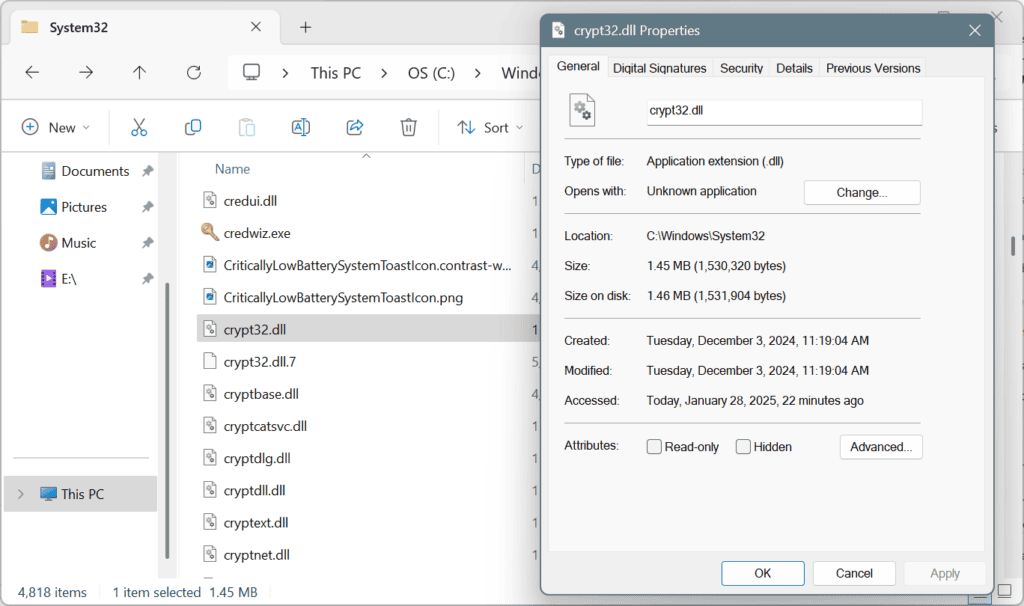Open Advanced attribute settings
The width and height of the screenshot is (1024, 606).
pyautogui.click(x=881, y=446)
